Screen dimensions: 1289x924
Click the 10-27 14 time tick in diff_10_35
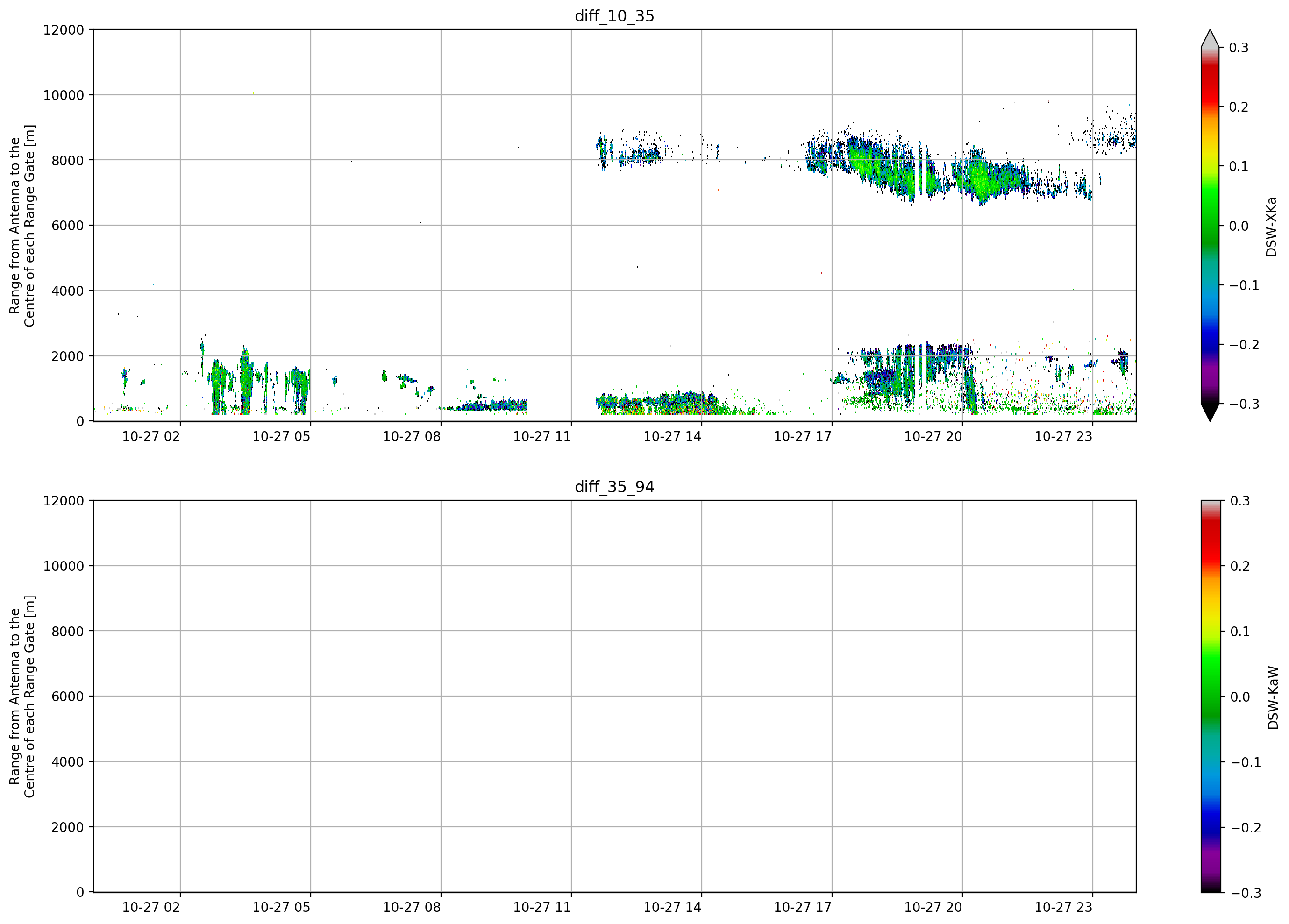click(672, 436)
